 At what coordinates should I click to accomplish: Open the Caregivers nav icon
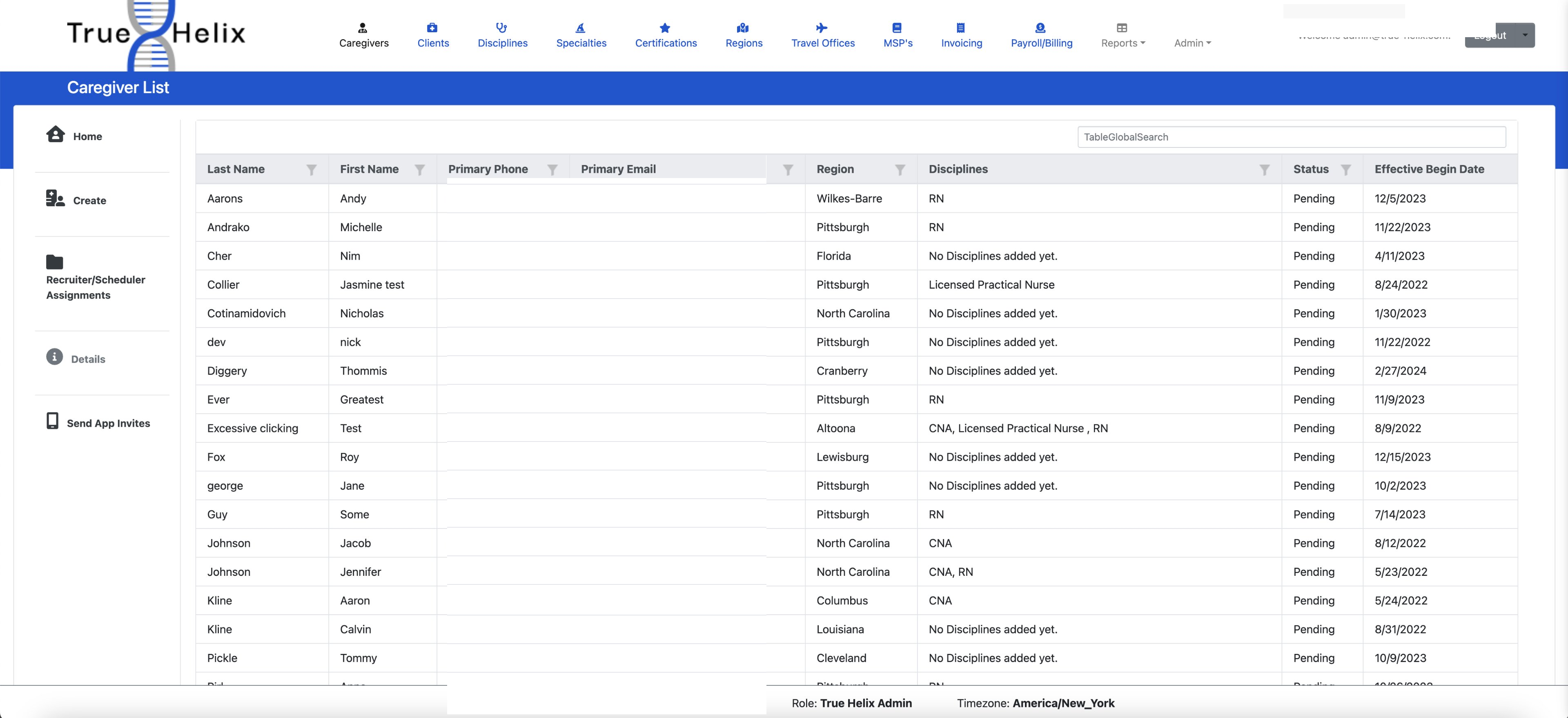363,28
